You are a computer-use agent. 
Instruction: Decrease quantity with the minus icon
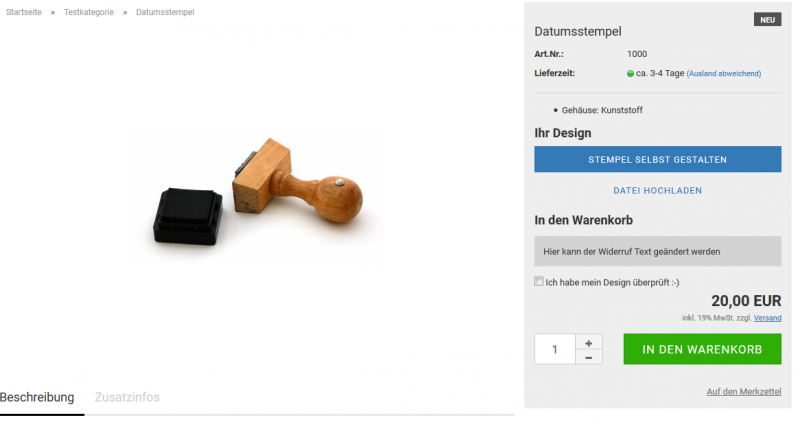coord(589,358)
